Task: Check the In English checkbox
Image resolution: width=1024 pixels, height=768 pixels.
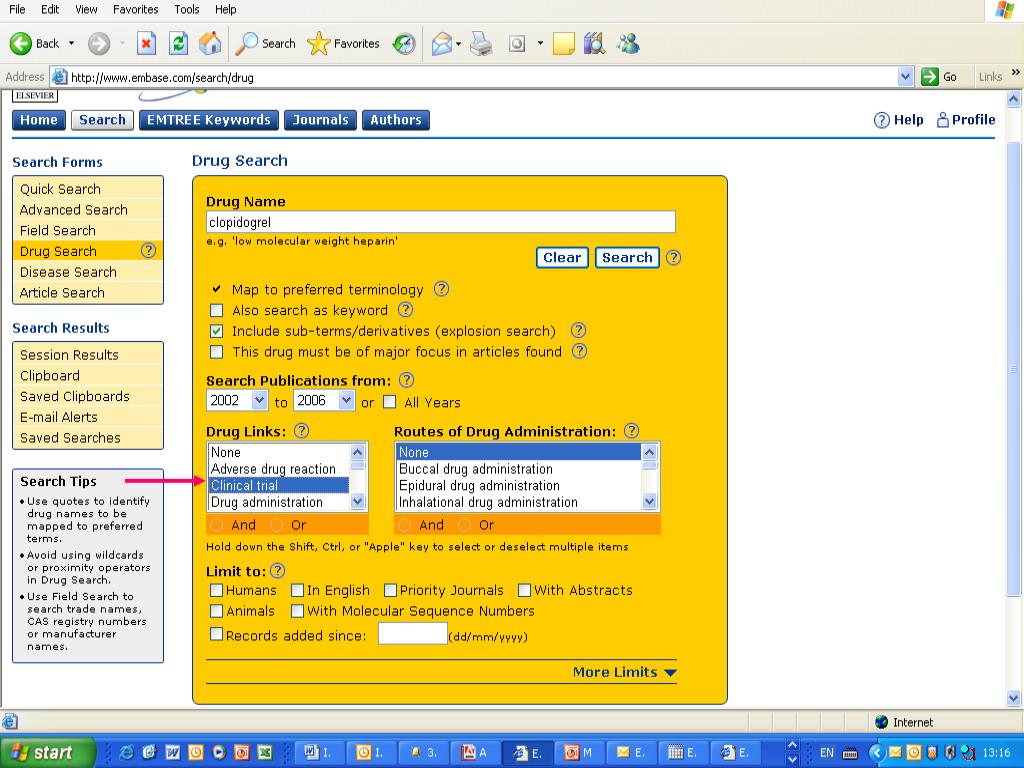Action: click(x=297, y=590)
